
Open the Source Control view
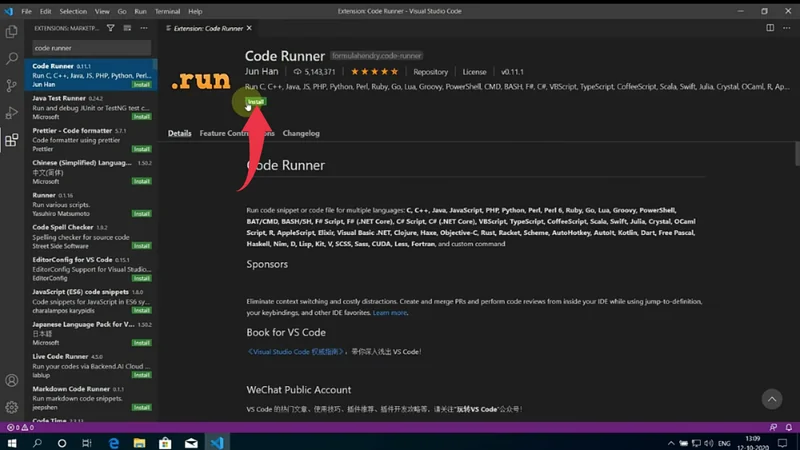(x=12, y=86)
